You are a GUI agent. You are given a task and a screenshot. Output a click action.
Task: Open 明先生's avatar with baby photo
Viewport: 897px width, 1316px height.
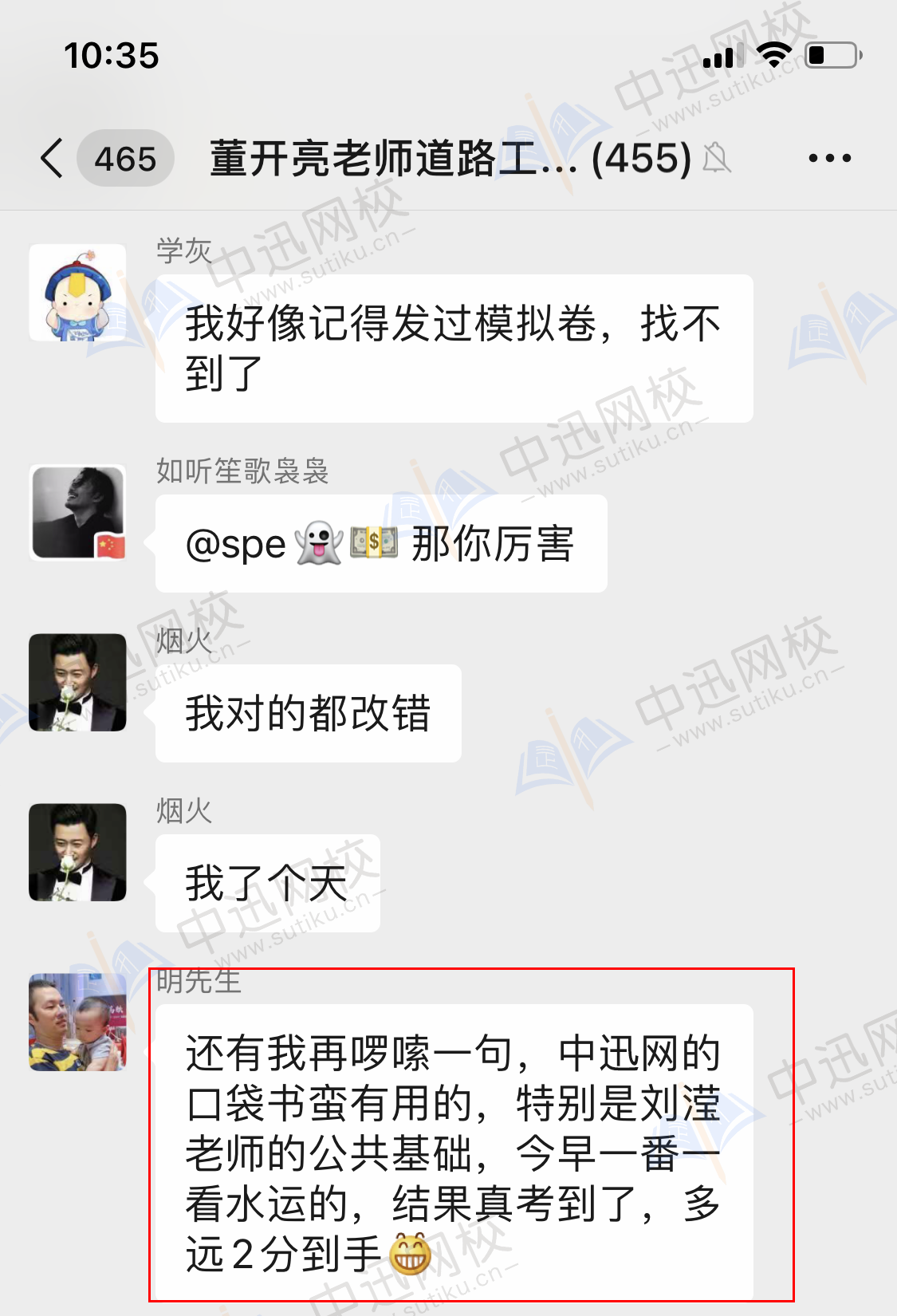(77, 1022)
